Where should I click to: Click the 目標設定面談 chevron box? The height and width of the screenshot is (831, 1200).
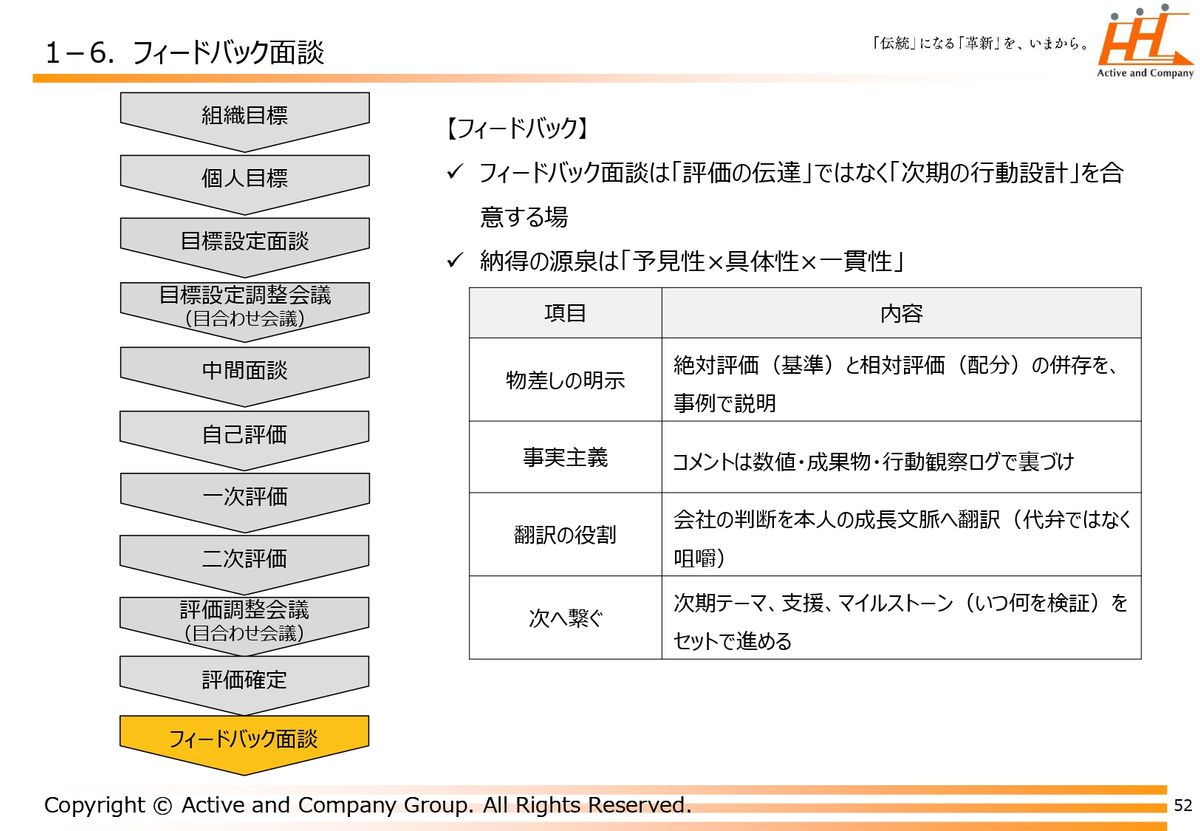(x=244, y=241)
